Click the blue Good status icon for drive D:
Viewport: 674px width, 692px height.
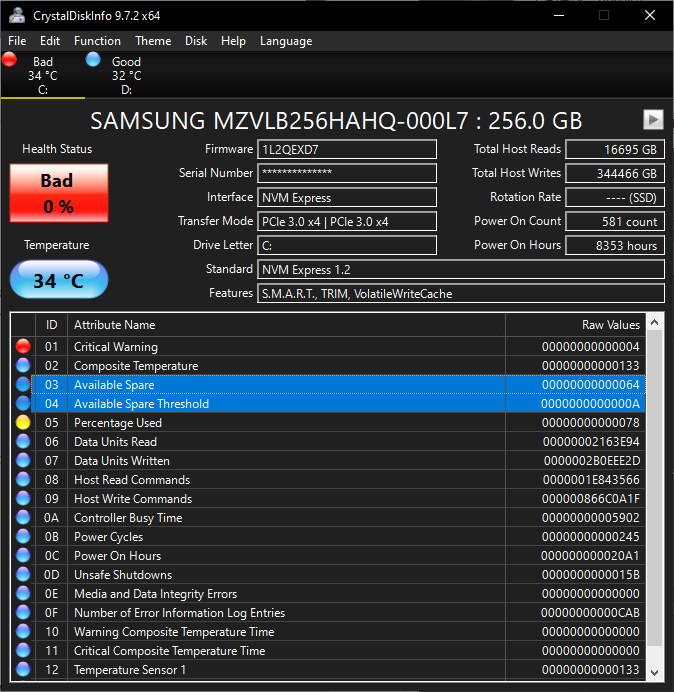[94, 60]
